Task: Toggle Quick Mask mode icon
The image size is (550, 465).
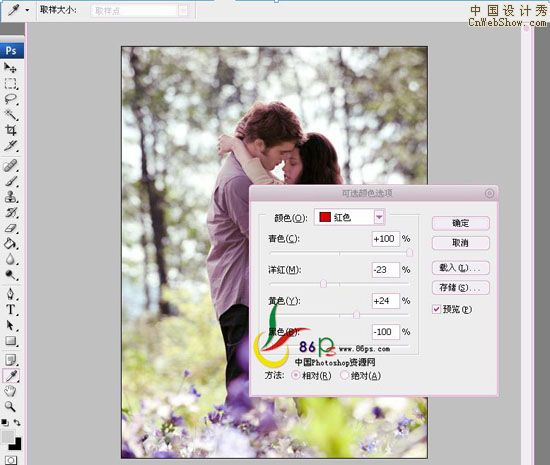Action: tap(11, 460)
